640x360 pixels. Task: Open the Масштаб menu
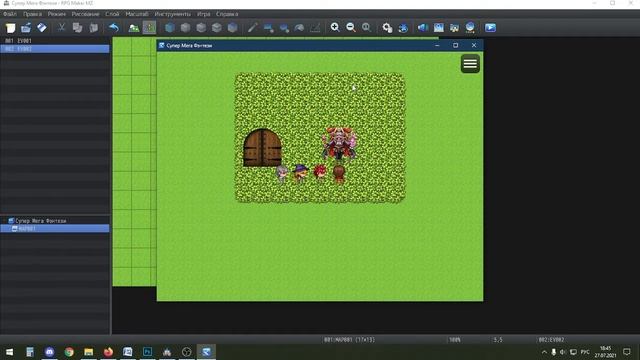tap(137, 14)
